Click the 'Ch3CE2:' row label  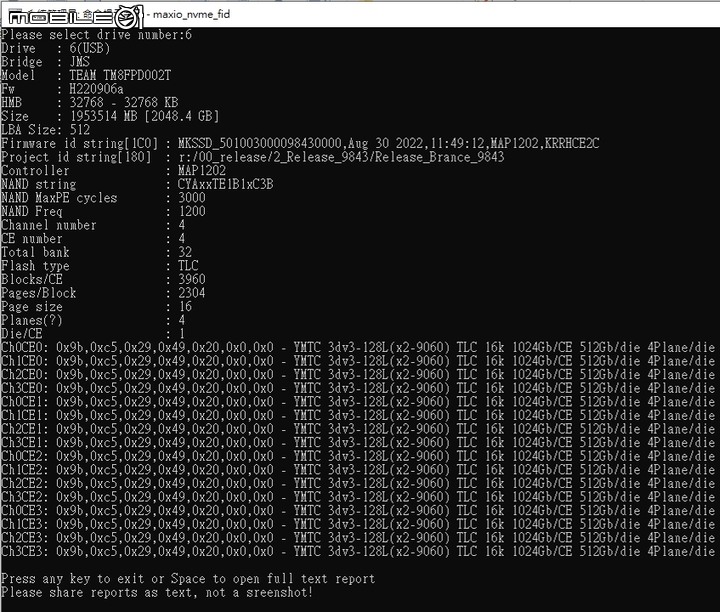pos(25,497)
